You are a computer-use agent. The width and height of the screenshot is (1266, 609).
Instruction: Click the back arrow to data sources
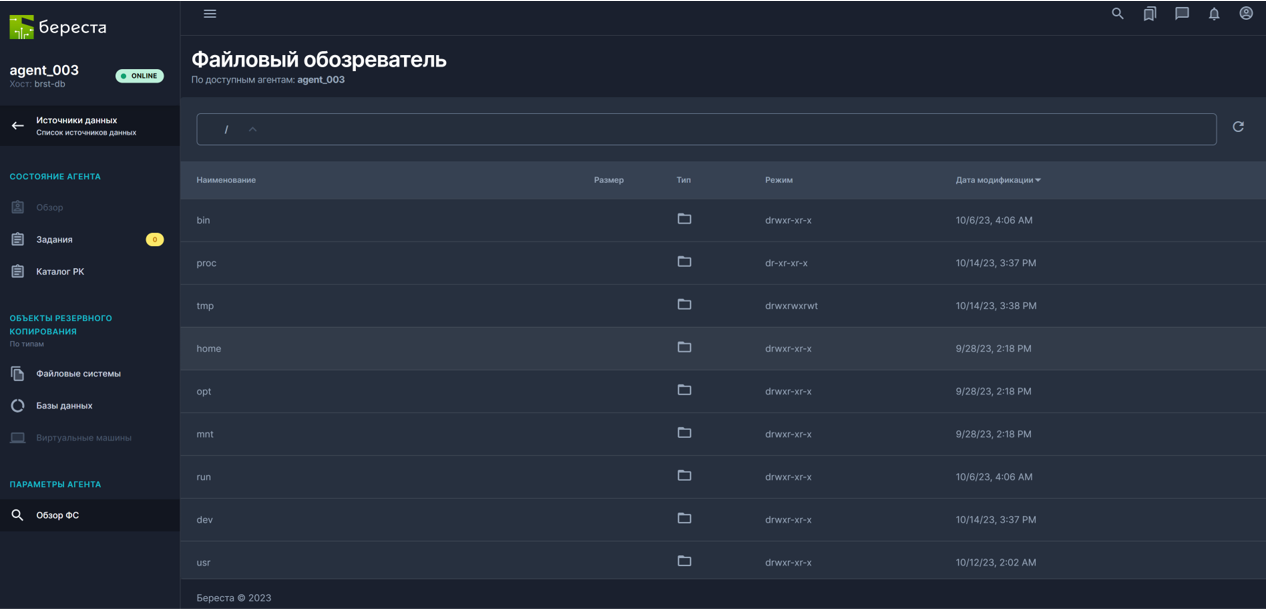pyautogui.click(x=18, y=126)
